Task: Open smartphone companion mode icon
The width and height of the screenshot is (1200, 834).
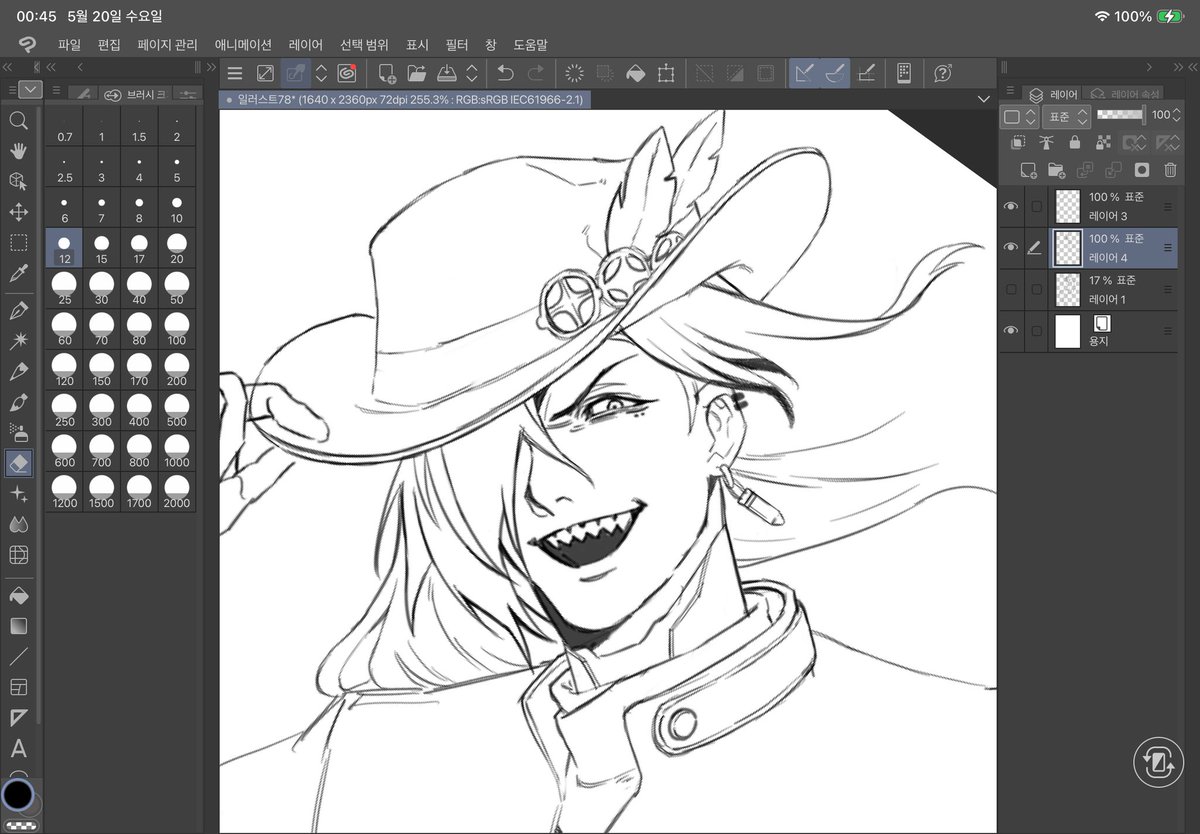Action: (904, 73)
